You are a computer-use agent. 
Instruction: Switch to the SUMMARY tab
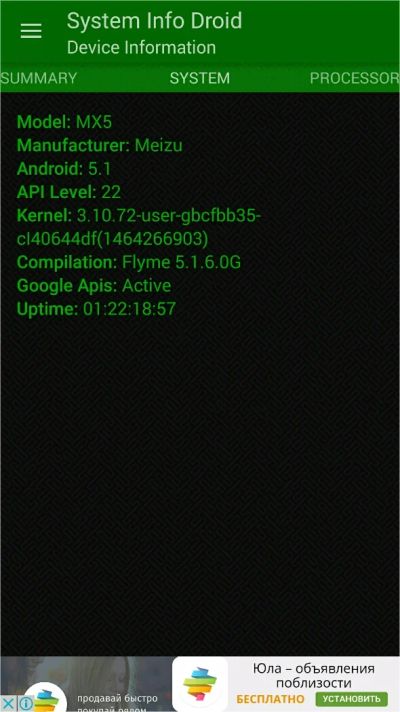point(39,78)
